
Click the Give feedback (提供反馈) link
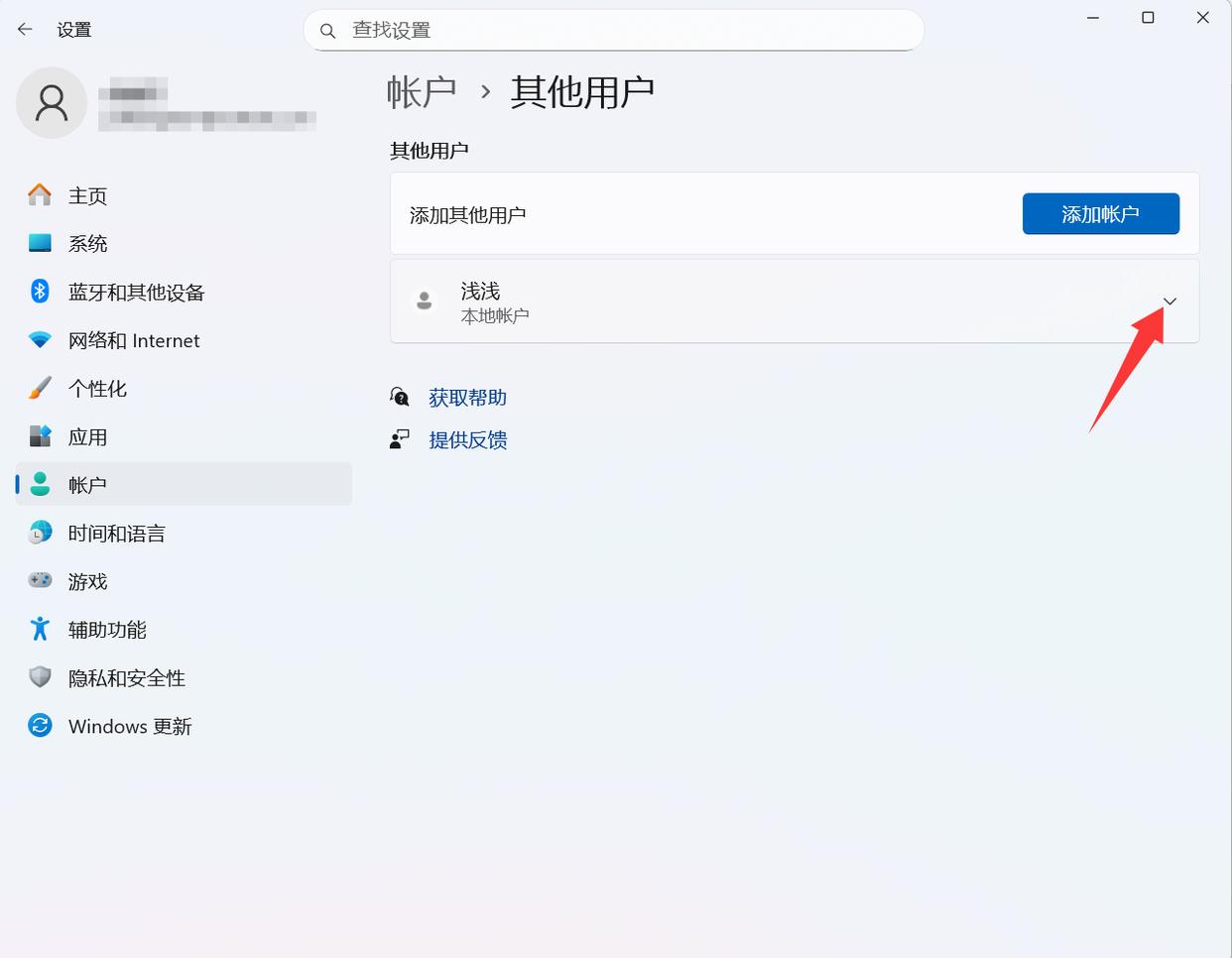(x=467, y=440)
